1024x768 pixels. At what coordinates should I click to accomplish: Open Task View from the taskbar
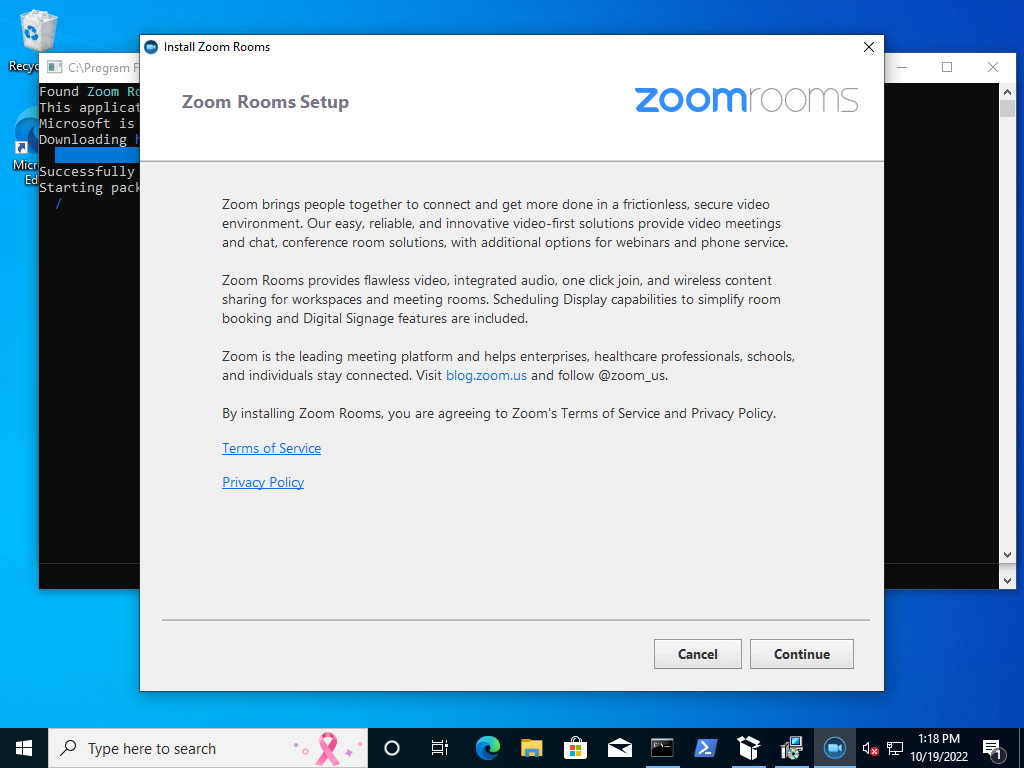click(x=439, y=747)
